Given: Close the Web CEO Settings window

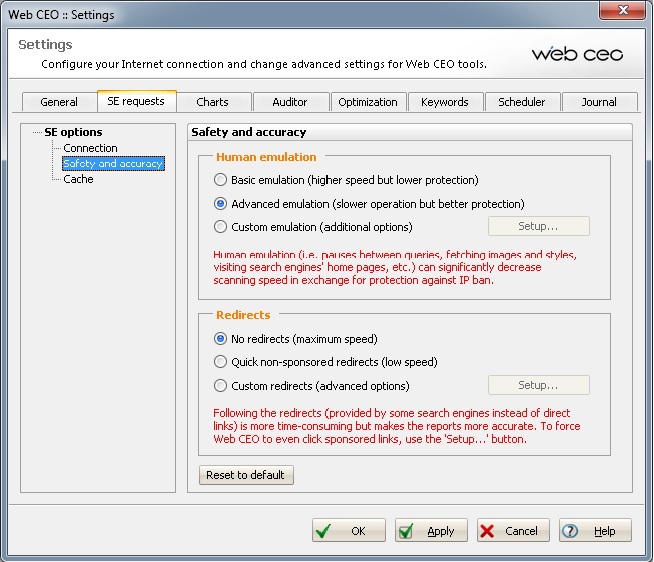Looking at the screenshot, I should click(x=622, y=10).
